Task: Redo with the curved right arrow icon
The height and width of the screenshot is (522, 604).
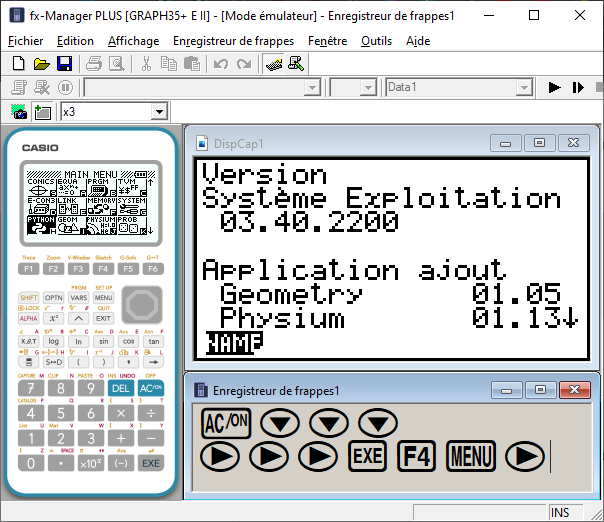Action: click(244, 64)
